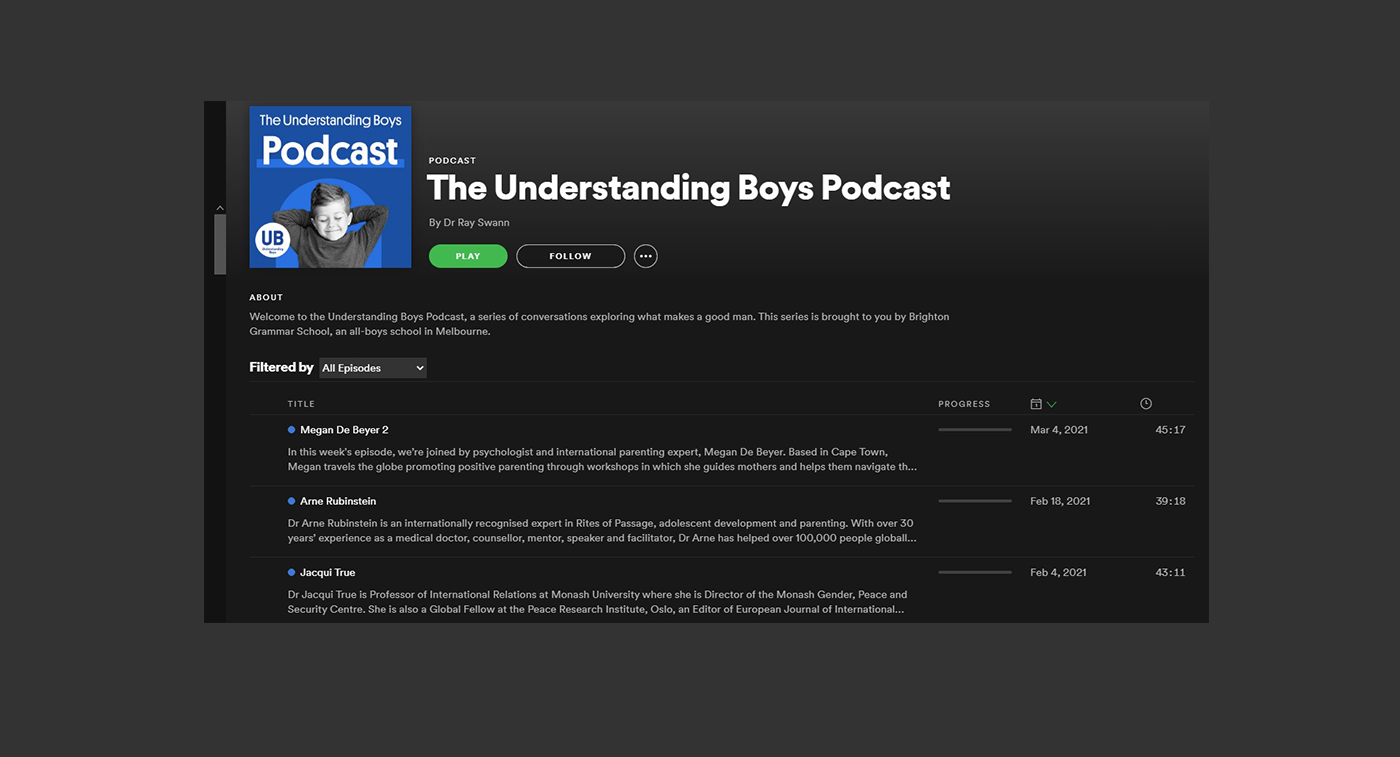Click the Megan De Beyer episode description
Image resolution: width=1400 pixels, height=757 pixels.
pos(602,459)
